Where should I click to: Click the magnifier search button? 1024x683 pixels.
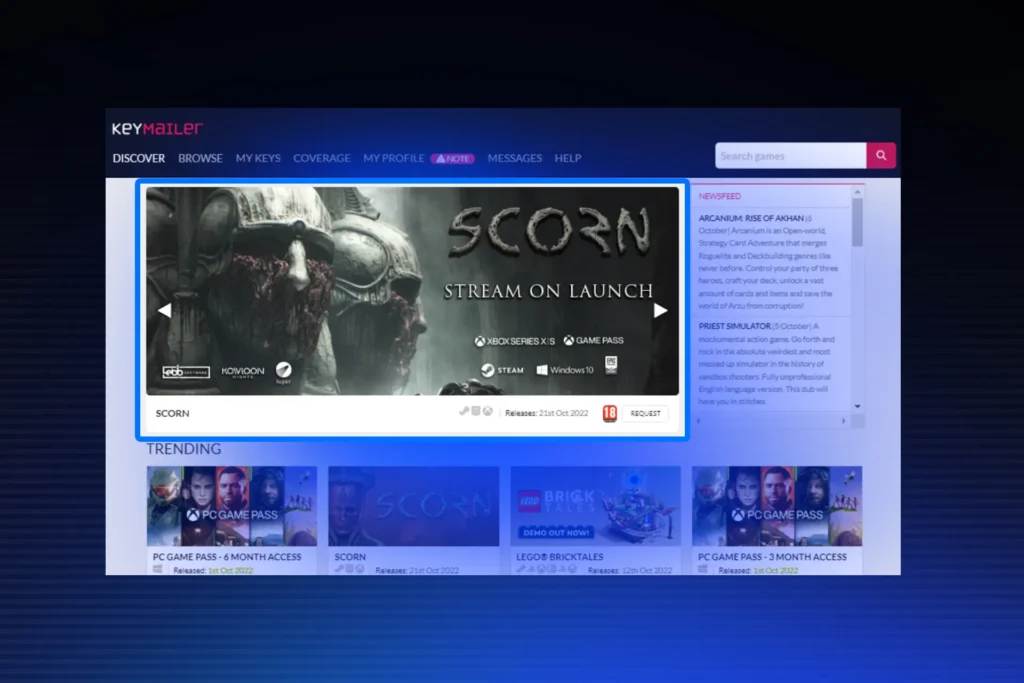[881, 155]
